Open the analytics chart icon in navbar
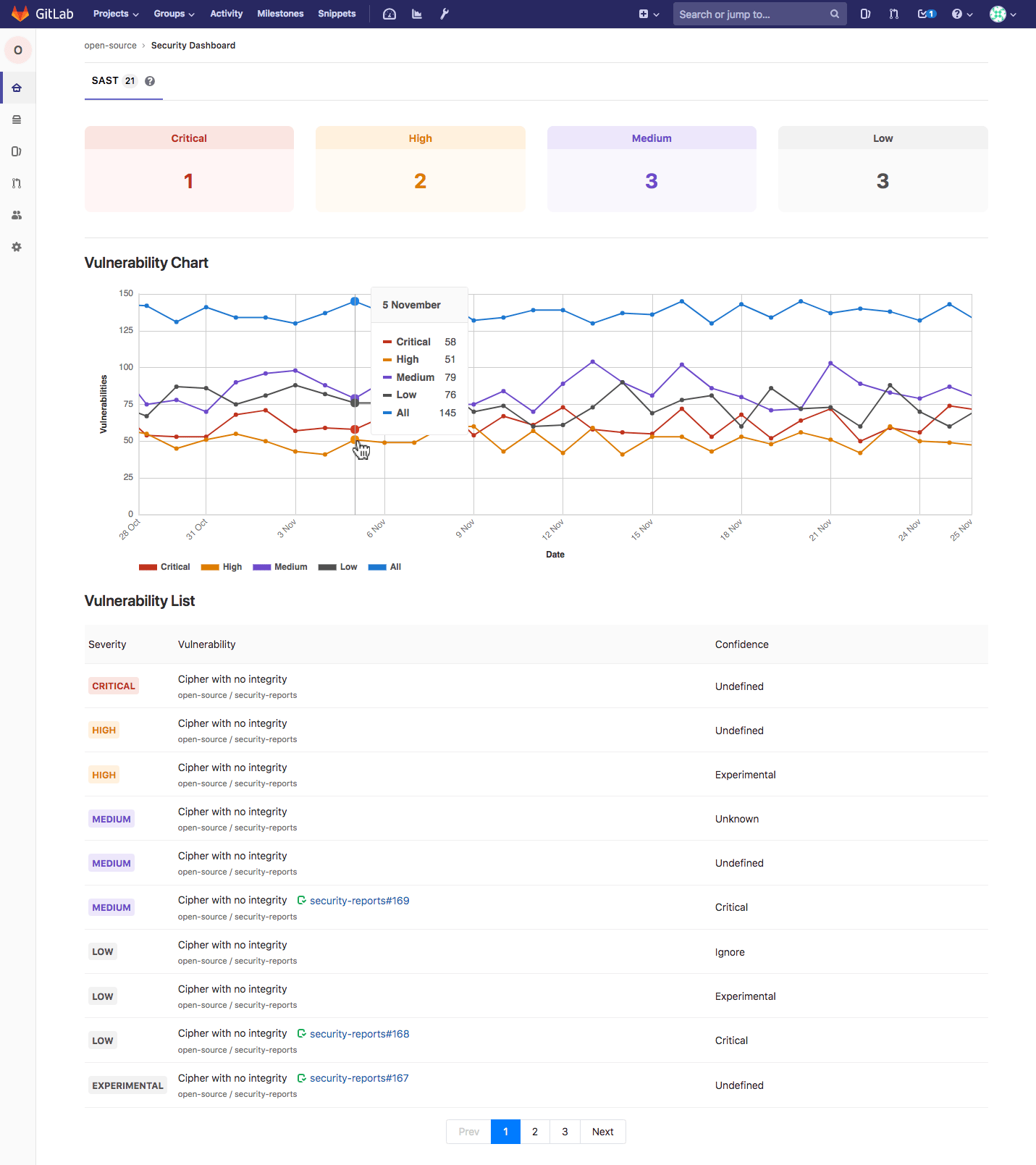This screenshot has height=1165, width=1036. pos(417,14)
